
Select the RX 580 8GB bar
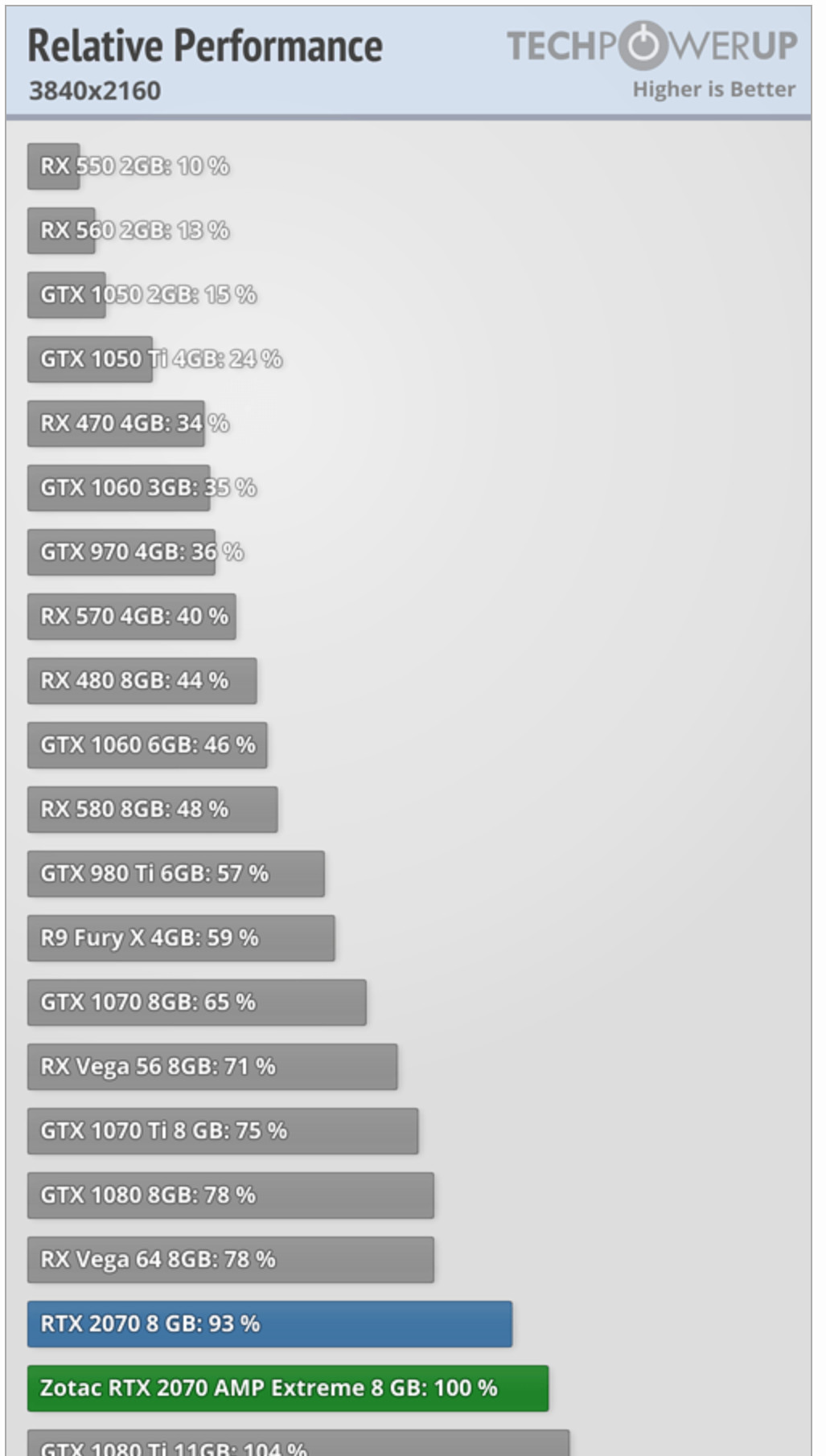coord(153,810)
